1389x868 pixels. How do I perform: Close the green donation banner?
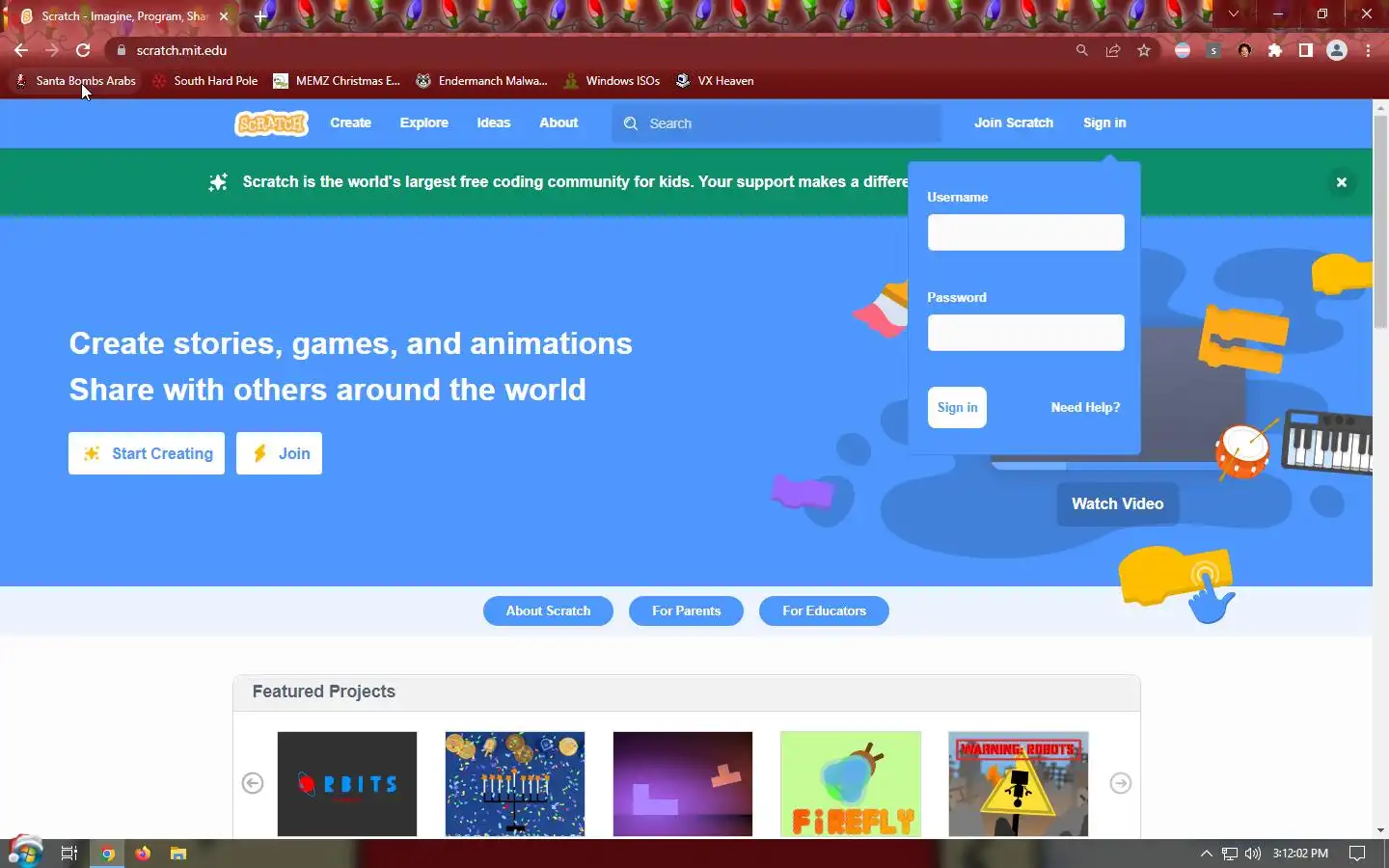[x=1341, y=182]
